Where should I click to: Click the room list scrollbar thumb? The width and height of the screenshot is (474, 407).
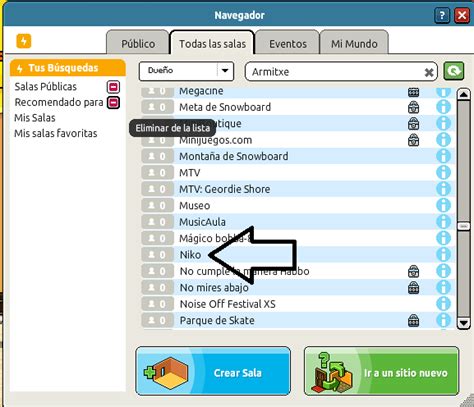[464, 226]
